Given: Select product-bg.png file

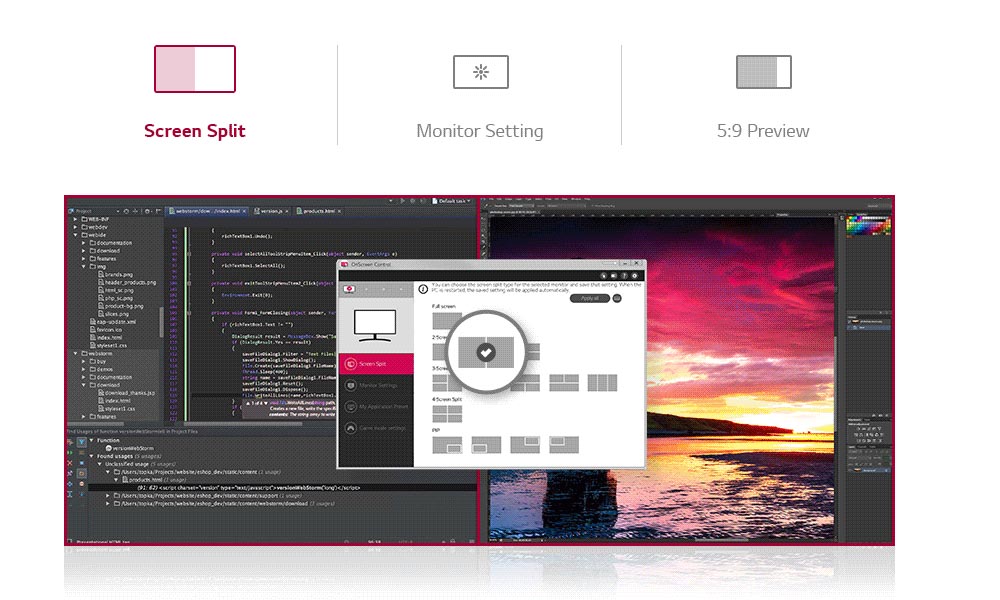Looking at the screenshot, I should [121, 306].
